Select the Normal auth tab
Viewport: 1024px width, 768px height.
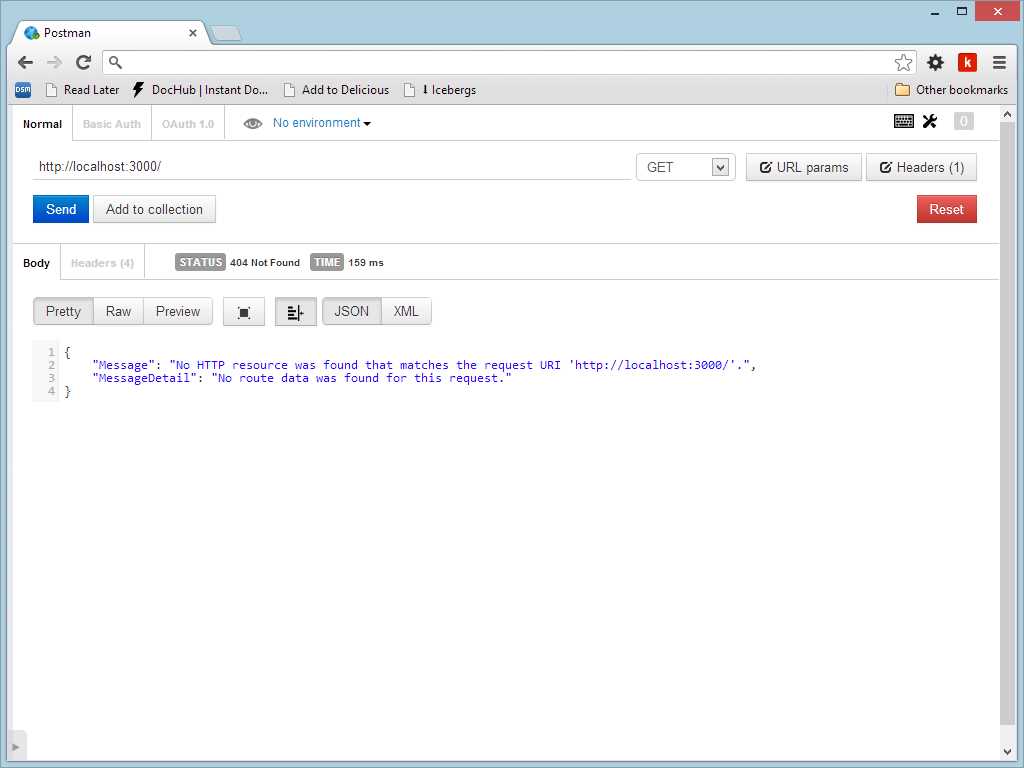click(x=42, y=124)
